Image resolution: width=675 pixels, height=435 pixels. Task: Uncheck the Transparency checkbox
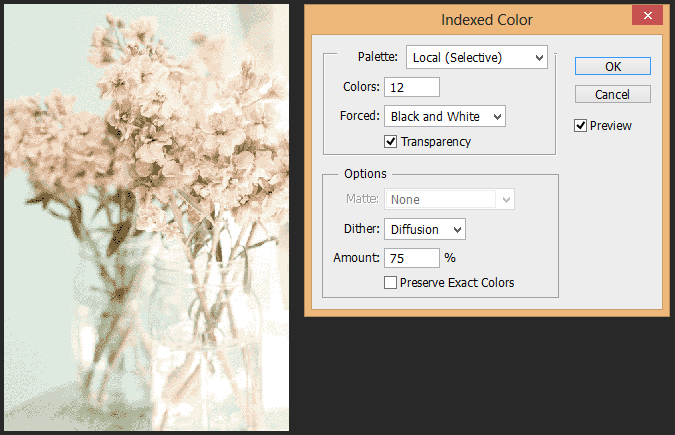coord(390,141)
